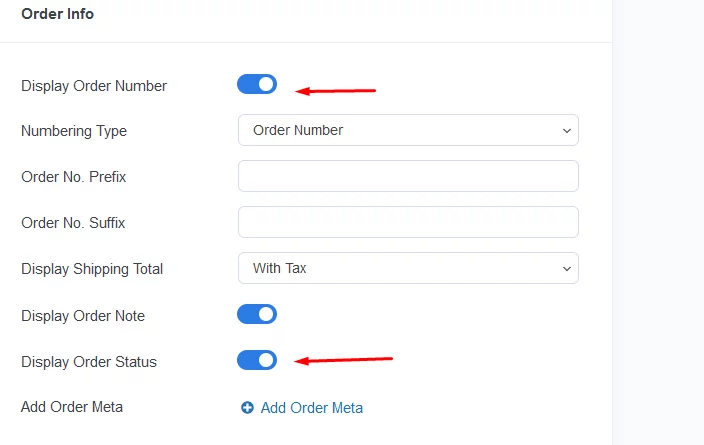
Task: Turn off the Display Order Number switch
Action: tap(257, 84)
